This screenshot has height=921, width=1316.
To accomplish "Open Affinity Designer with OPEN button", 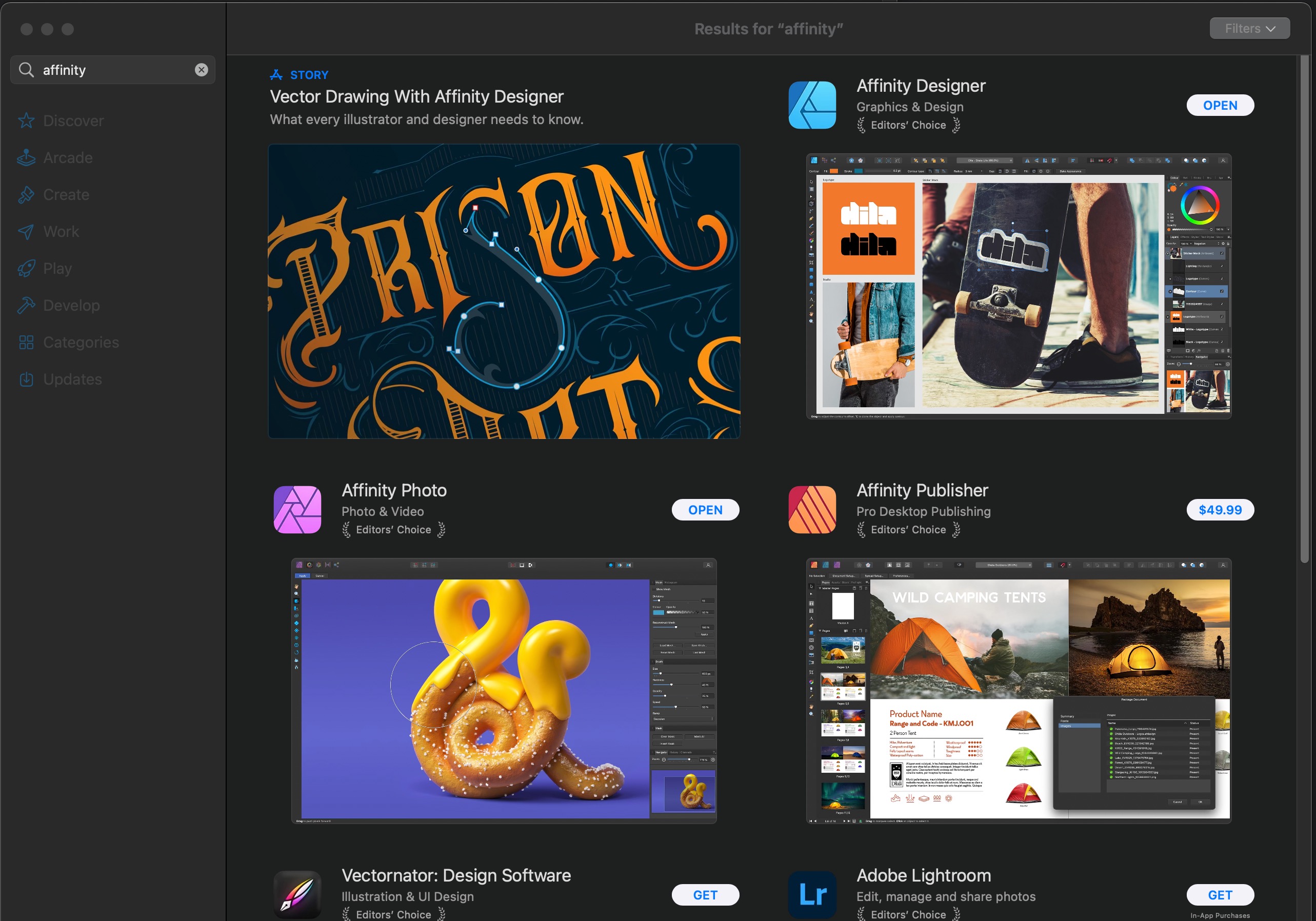I will (1220, 105).
